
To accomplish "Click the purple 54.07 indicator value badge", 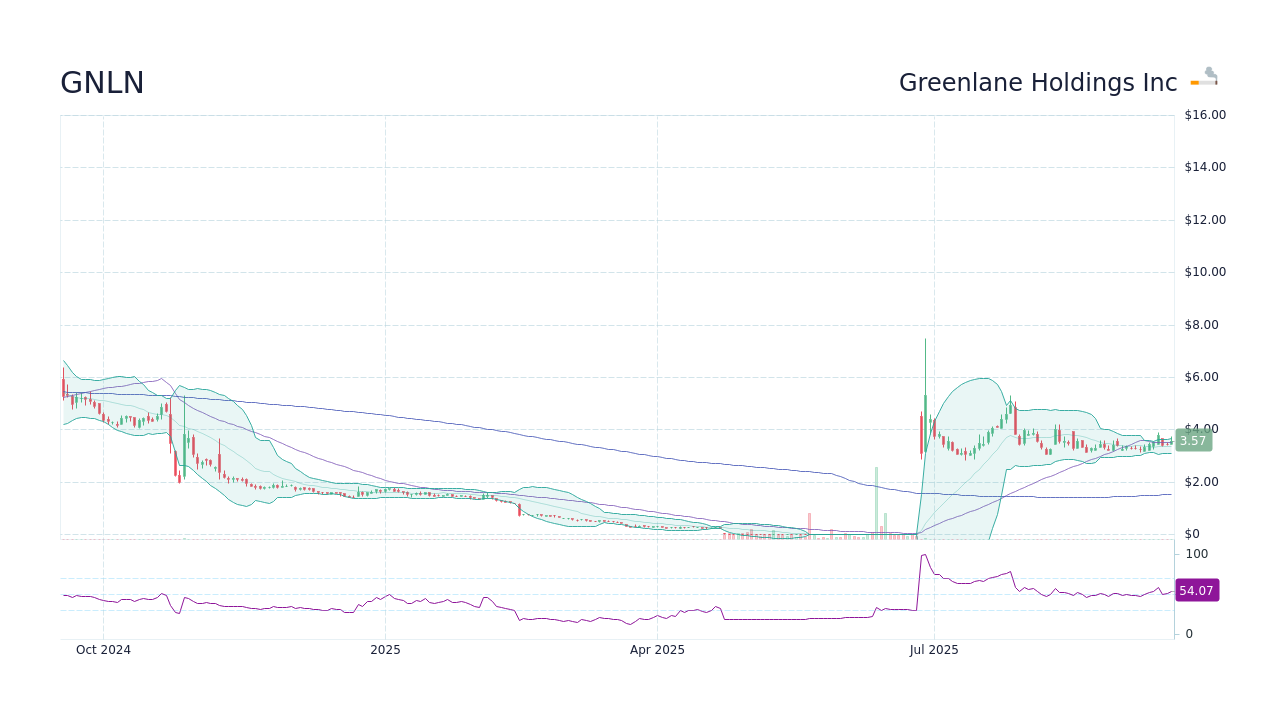I will point(1196,590).
